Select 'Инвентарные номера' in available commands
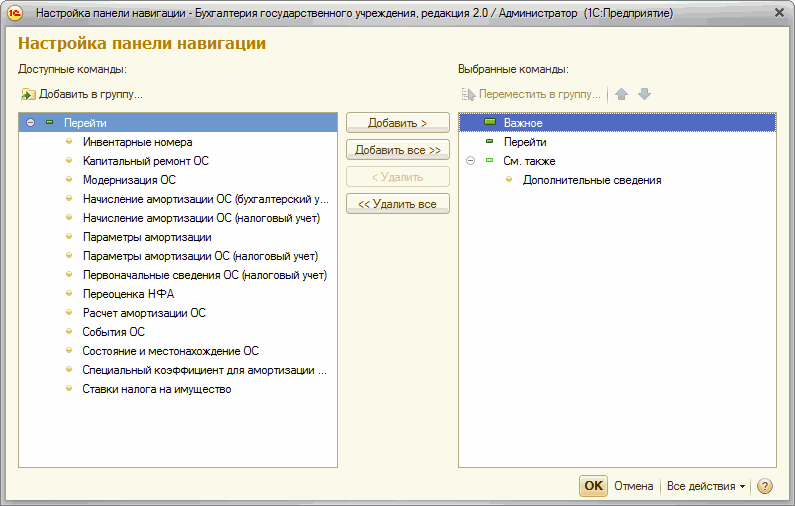Image resolution: width=795 pixels, height=506 pixels. point(137,142)
